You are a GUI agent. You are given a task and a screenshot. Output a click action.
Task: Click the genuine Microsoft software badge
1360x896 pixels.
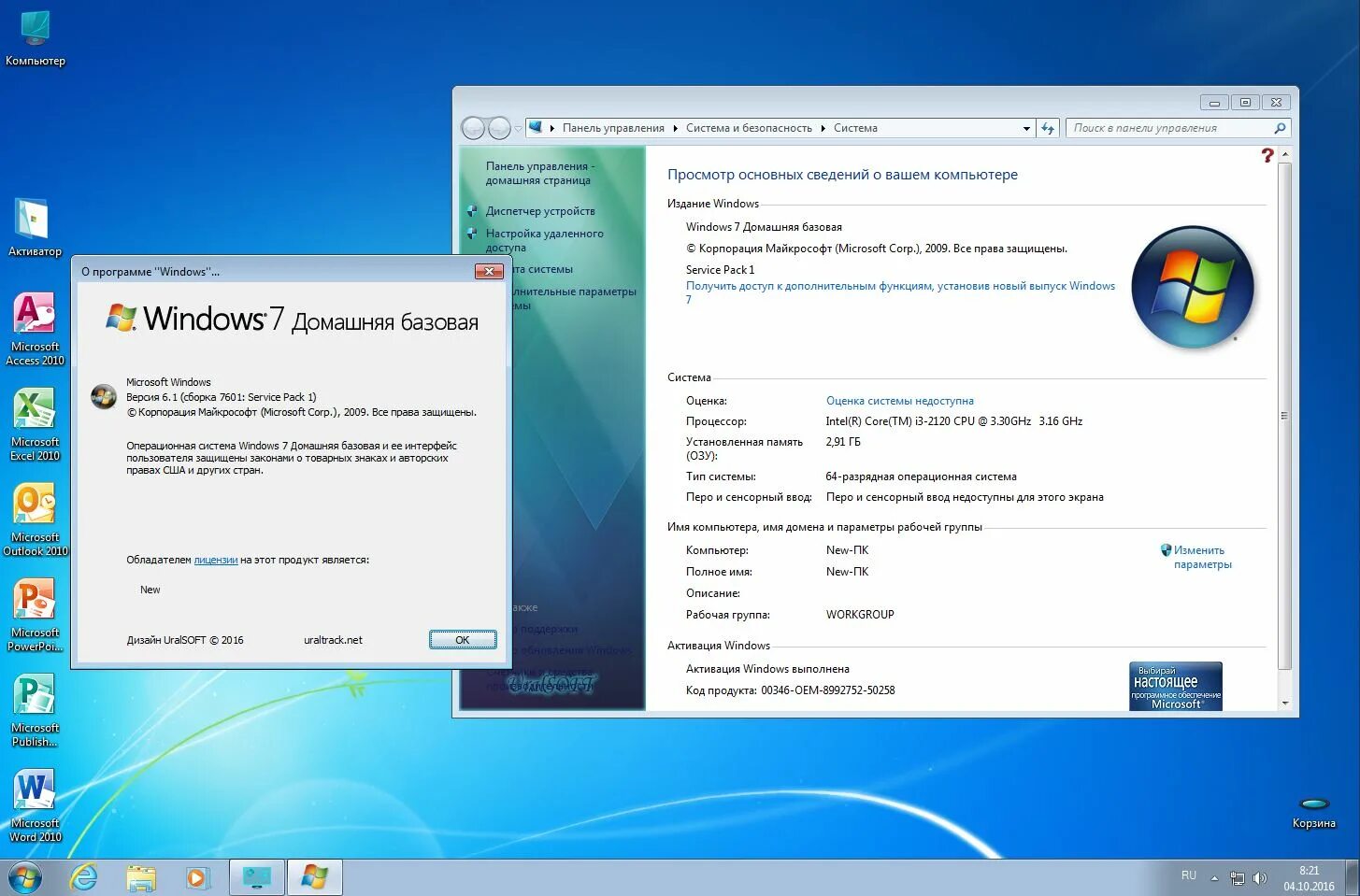click(x=1175, y=686)
